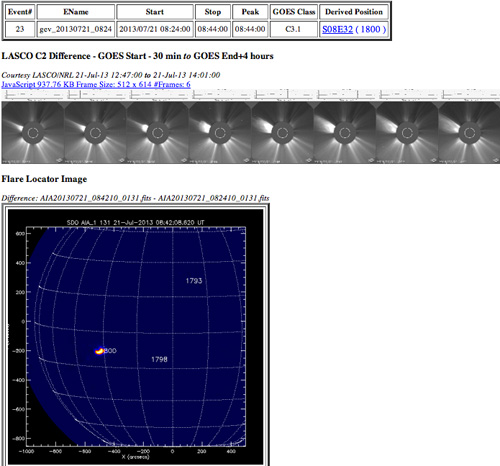
Task: Open the S08E32 derived position link
Action: (x=337, y=29)
